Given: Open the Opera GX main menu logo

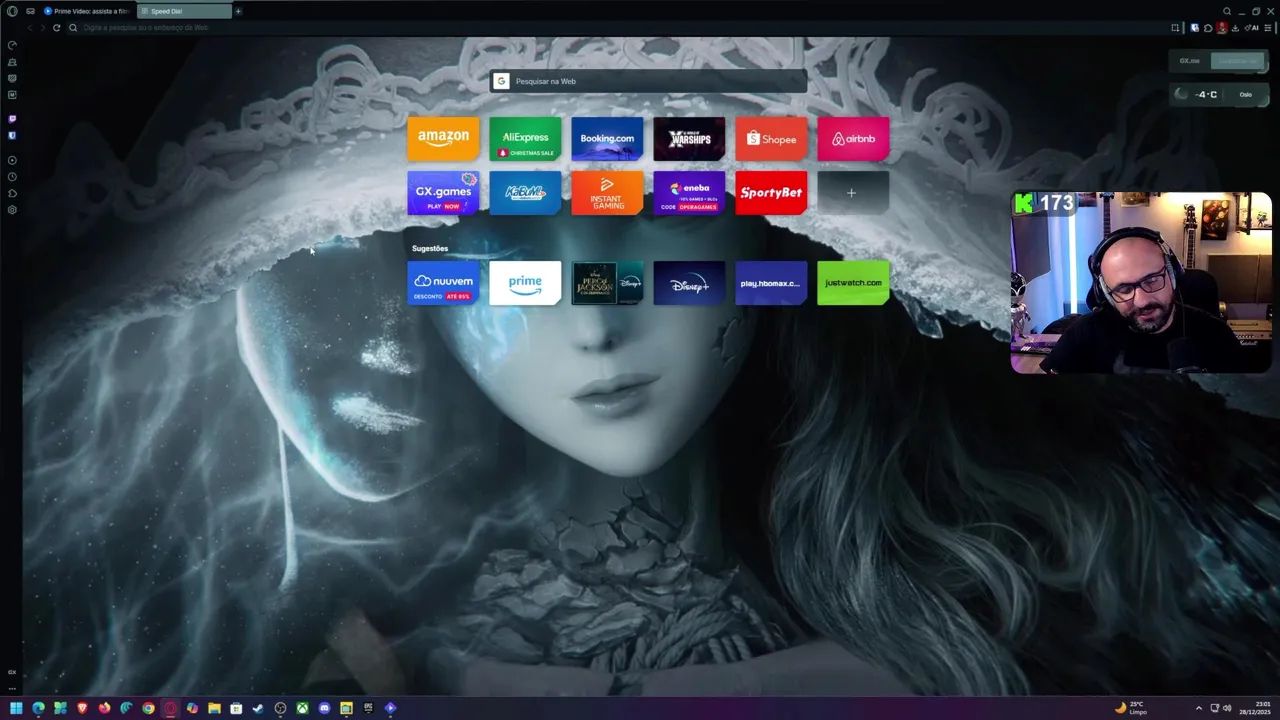Looking at the screenshot, I should (x=12, y=11).
